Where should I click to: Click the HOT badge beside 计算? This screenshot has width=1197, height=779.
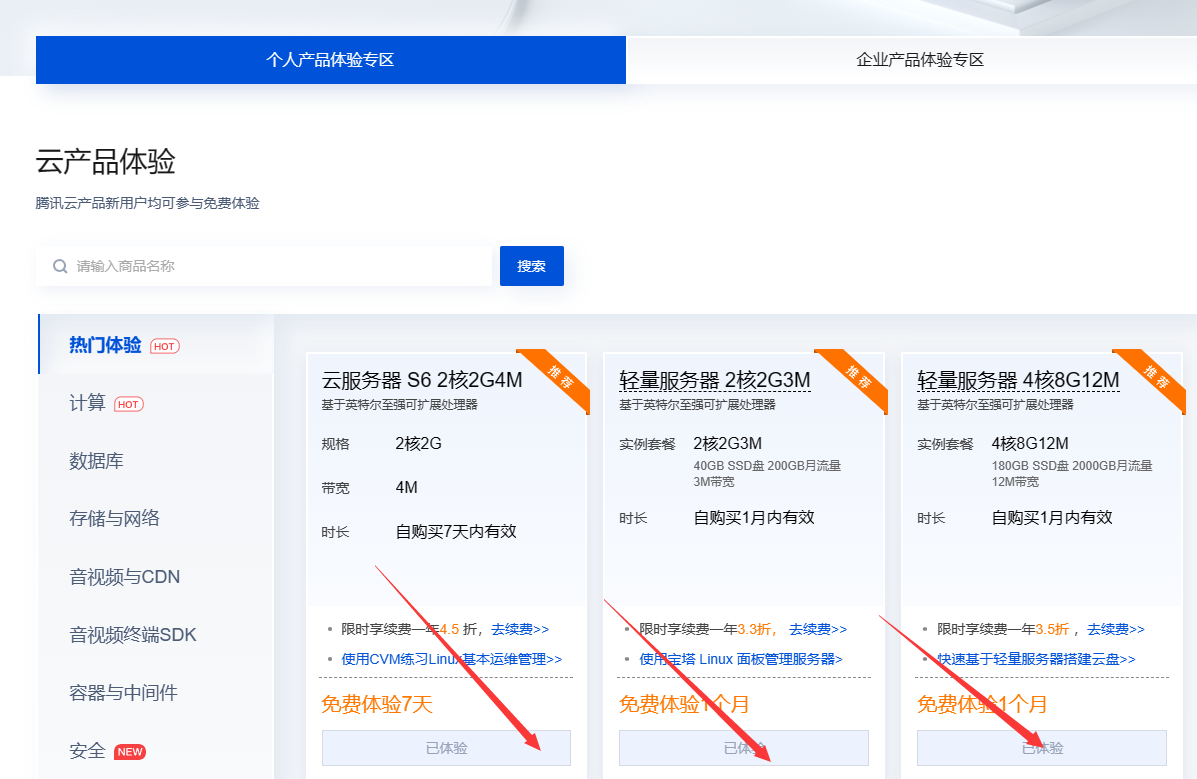tap(129, 404)
